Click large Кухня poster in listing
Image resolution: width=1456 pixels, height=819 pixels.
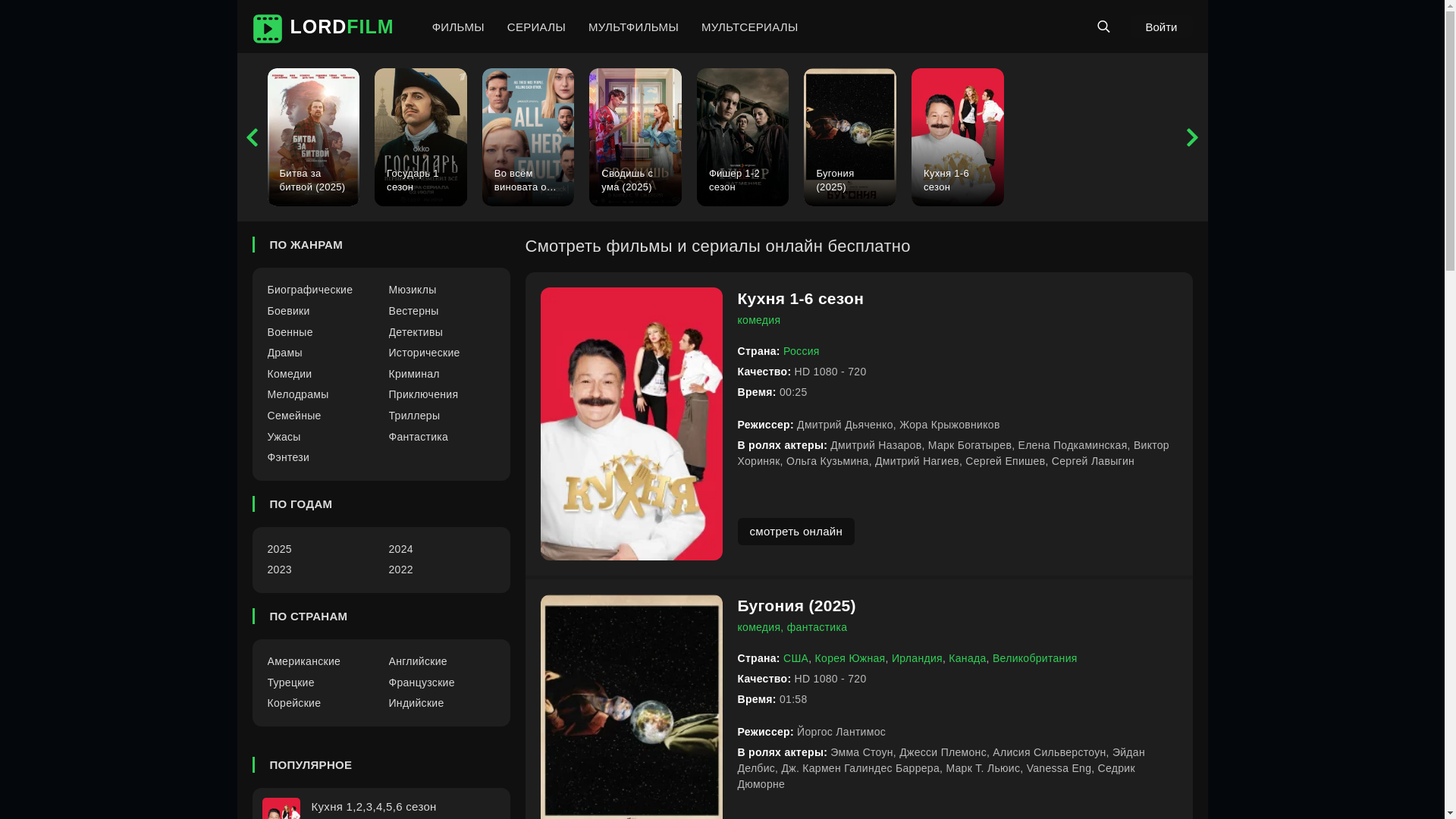pyautogui.click(x=631, y=424)
